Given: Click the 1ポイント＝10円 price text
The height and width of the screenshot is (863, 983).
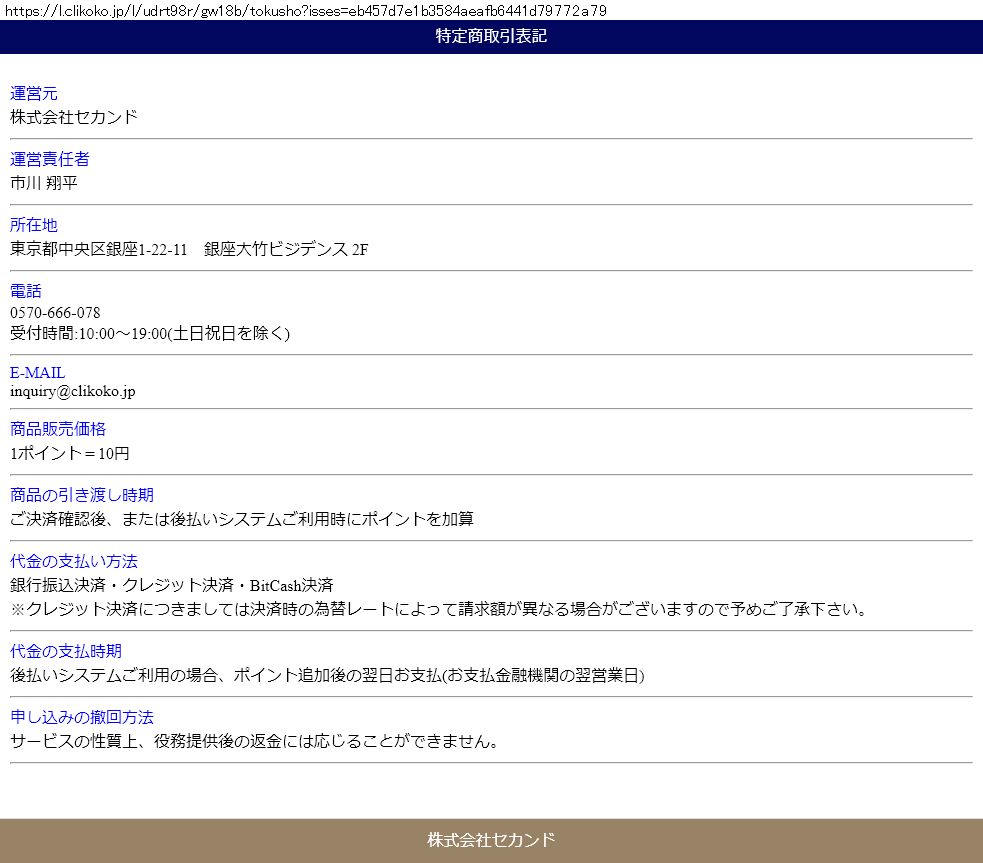Looking at the screenshot, I should pyautogui.click(x=70, y=453).
